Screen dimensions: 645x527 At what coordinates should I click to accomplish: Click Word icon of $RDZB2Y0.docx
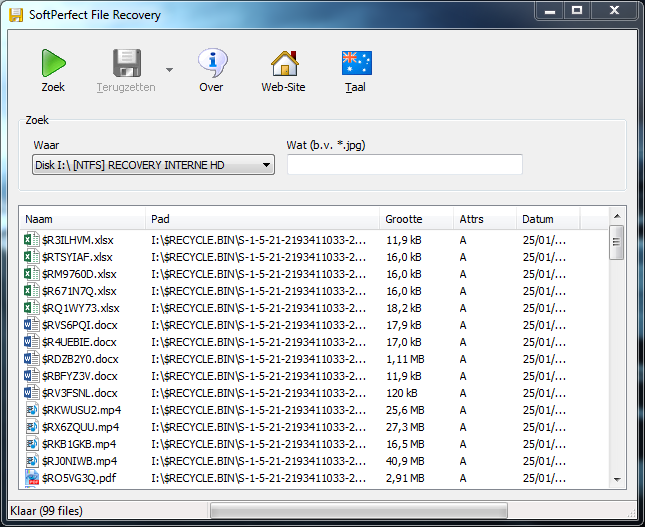[32, 359]
